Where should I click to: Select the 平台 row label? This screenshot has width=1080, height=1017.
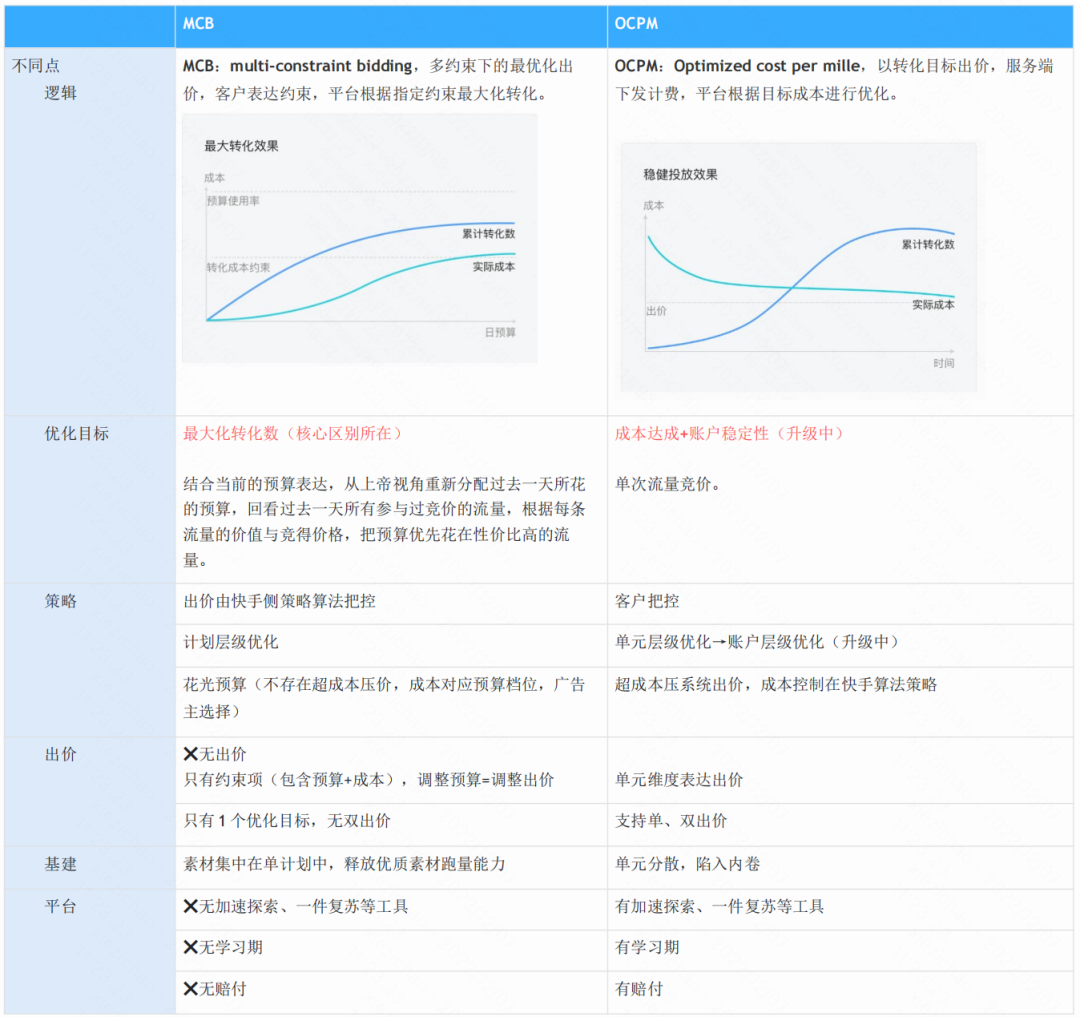point(61,906)
